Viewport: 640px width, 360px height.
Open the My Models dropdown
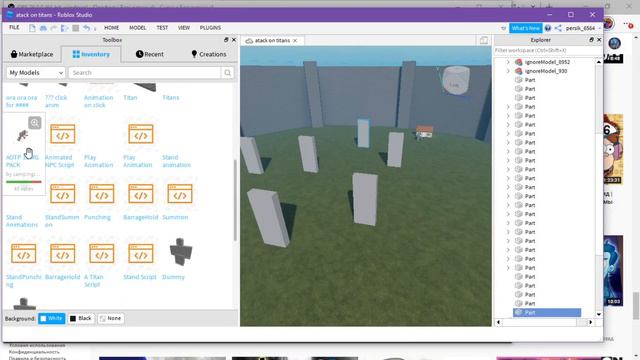[x=36, y=73]
